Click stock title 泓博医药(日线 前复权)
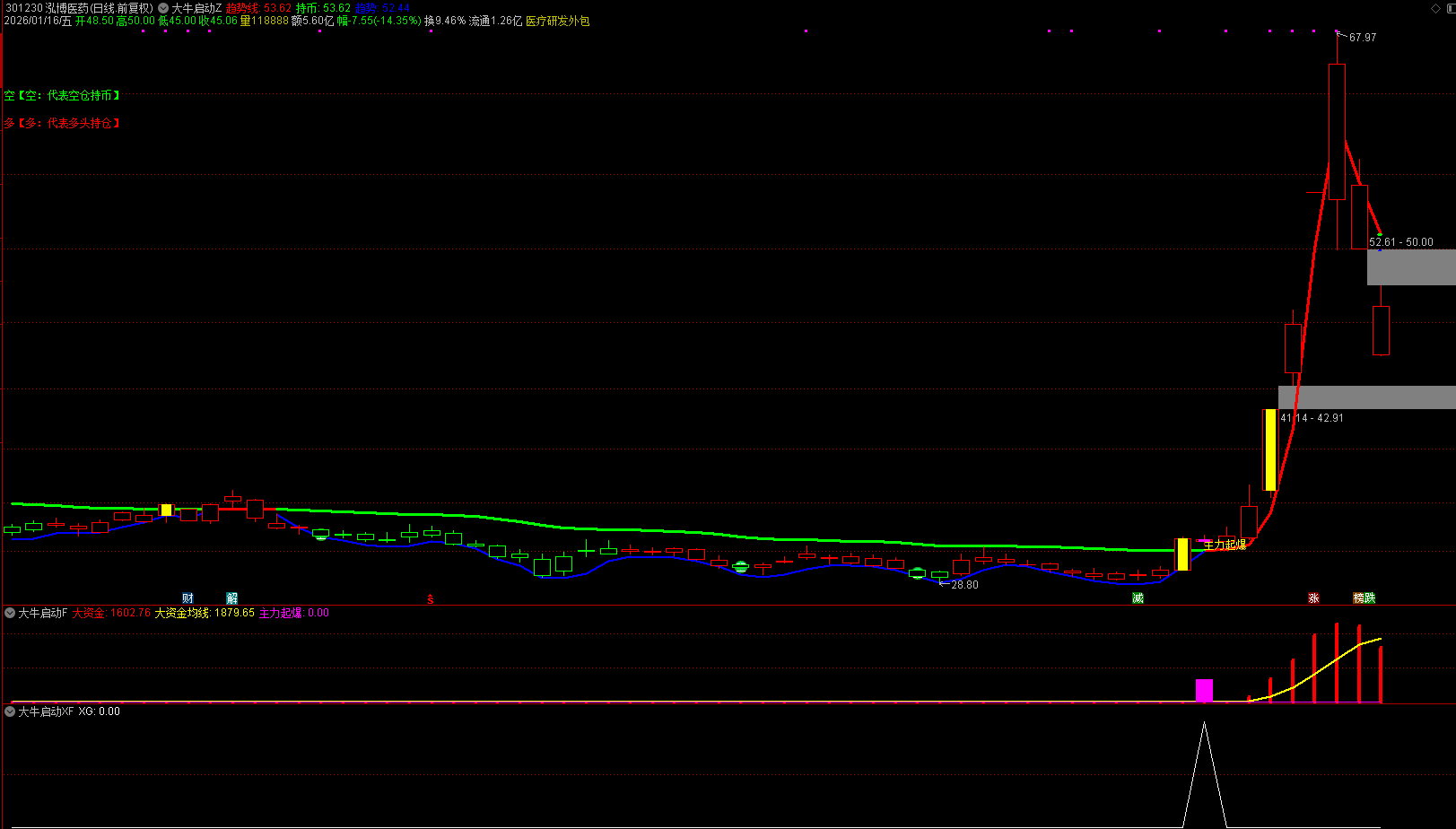Screen dimensions: 1456x829 click(x=99, y=8)
